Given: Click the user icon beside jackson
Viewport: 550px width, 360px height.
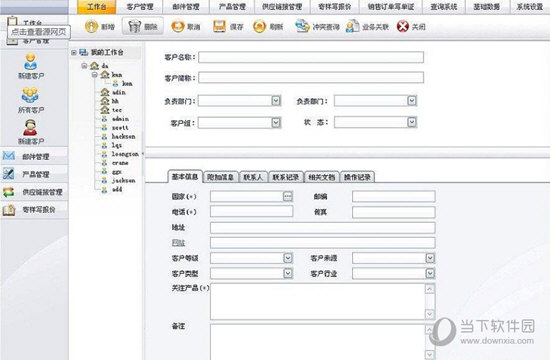Looking at the screenshot, I should coord(104,180).
